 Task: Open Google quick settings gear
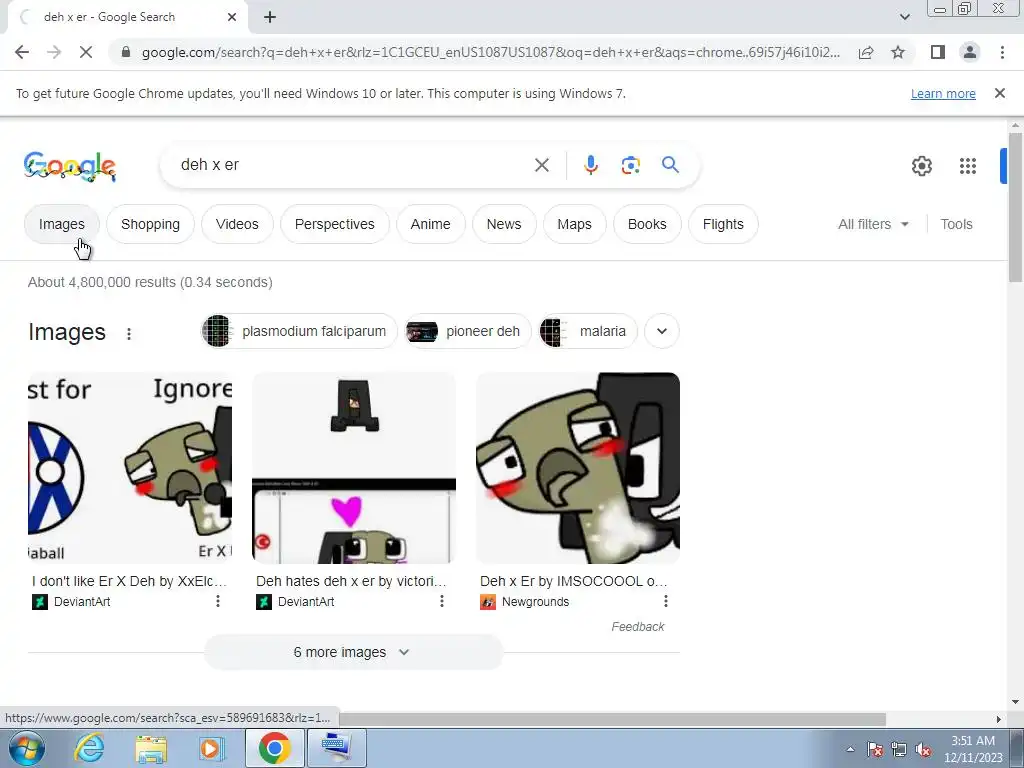pyautogui.click(x=921, y=166)
